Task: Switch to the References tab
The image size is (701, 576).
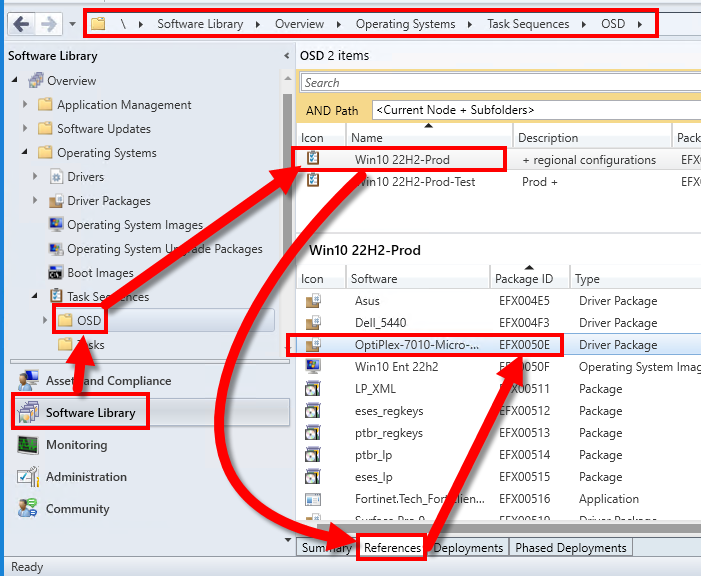Action: [392, 547]
